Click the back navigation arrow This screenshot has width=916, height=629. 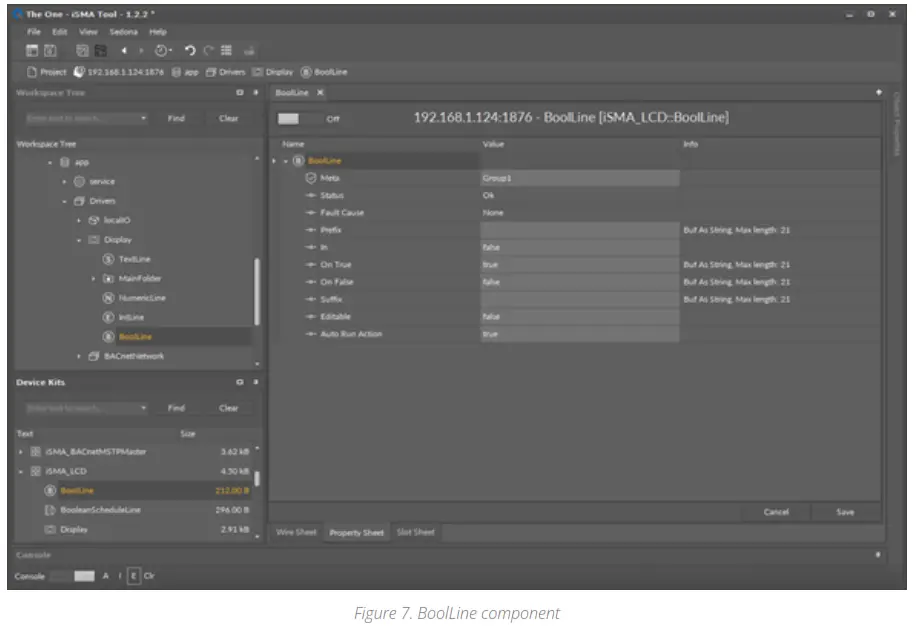(x=124, y=51)
